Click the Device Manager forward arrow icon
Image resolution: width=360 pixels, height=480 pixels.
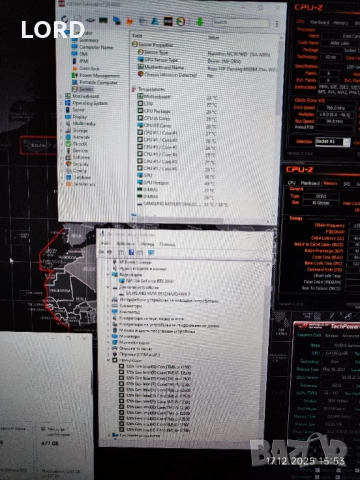[x=109, y=252]
